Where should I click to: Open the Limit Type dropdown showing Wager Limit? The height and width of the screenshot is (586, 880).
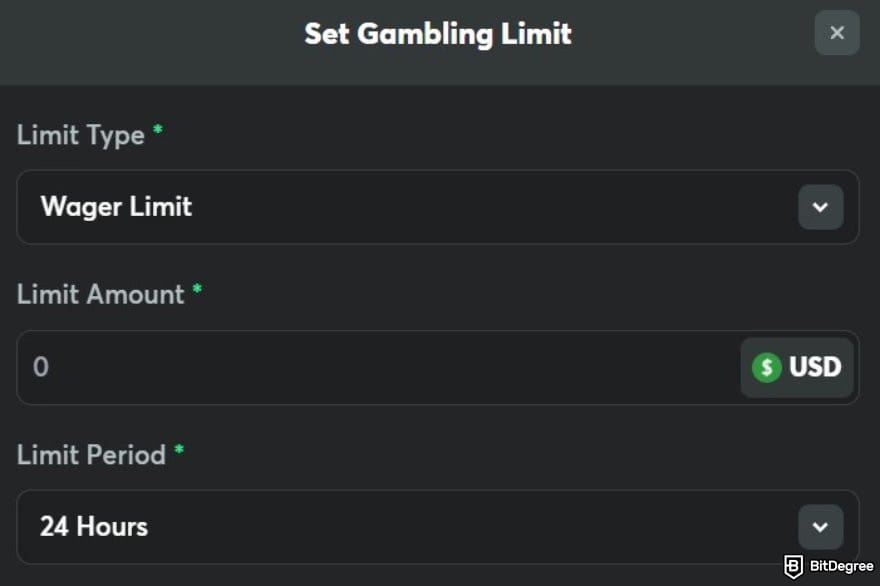pos(438,207)
